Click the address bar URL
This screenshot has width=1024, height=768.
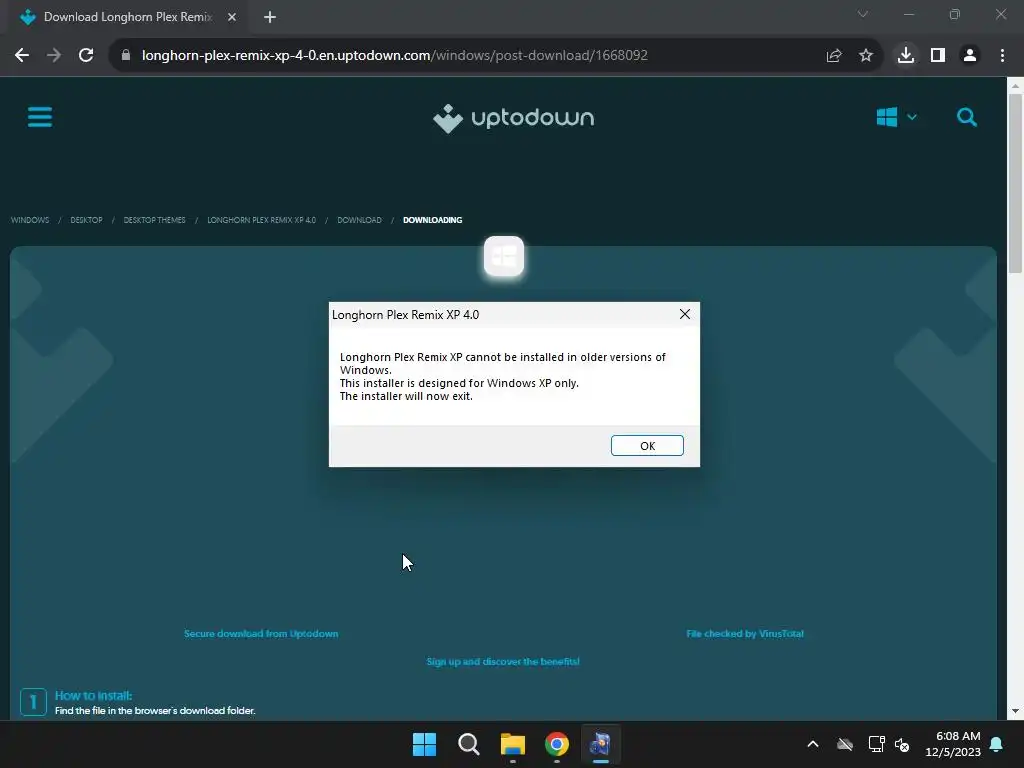[394, 55]
